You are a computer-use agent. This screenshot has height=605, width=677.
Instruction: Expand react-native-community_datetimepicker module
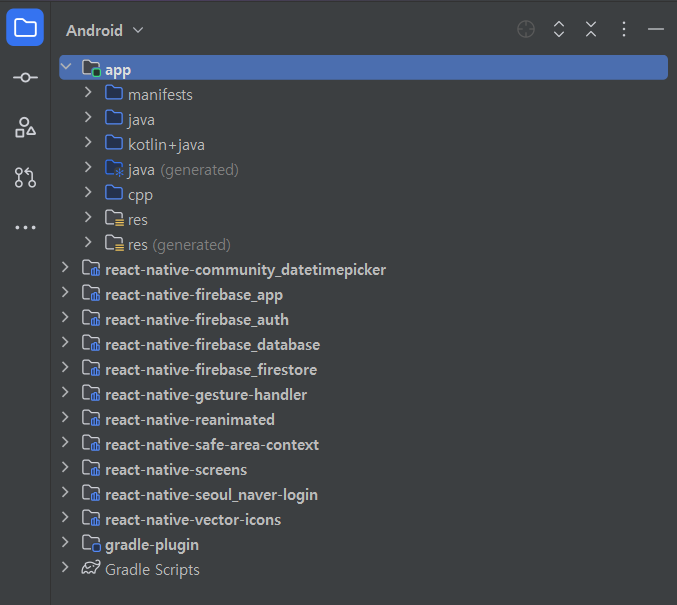[x=65, y=267]
